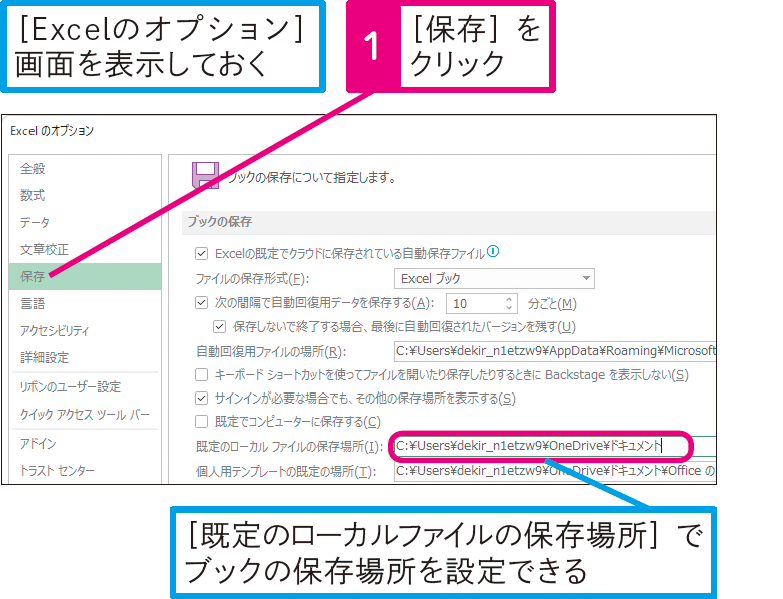Click the ファイルの保存形式(F) label

[x=252, y=279]
